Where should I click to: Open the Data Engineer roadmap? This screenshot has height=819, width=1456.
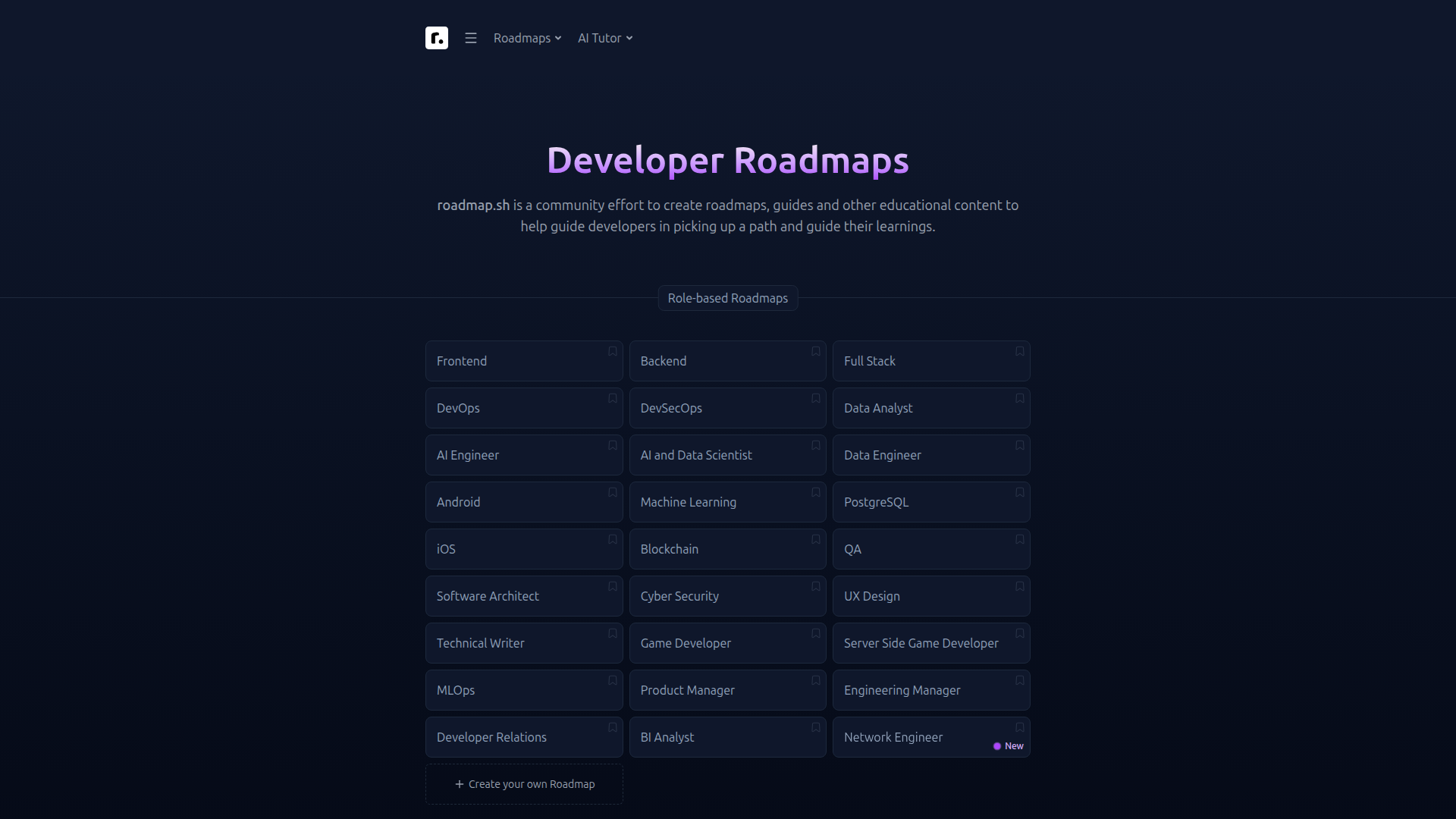click(x=931, y=455)
